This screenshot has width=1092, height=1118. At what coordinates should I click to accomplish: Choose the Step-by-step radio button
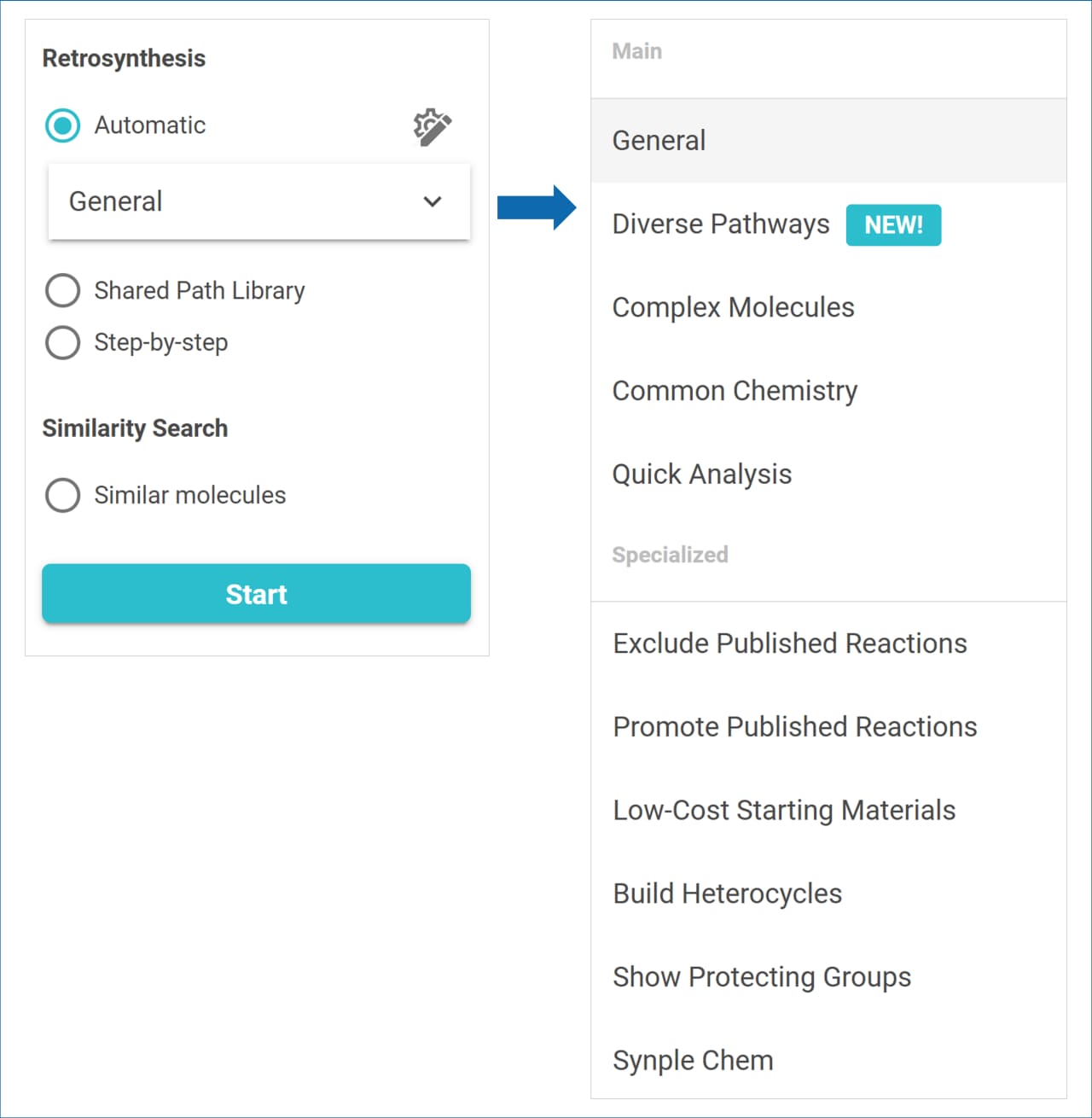coord(63,342)
